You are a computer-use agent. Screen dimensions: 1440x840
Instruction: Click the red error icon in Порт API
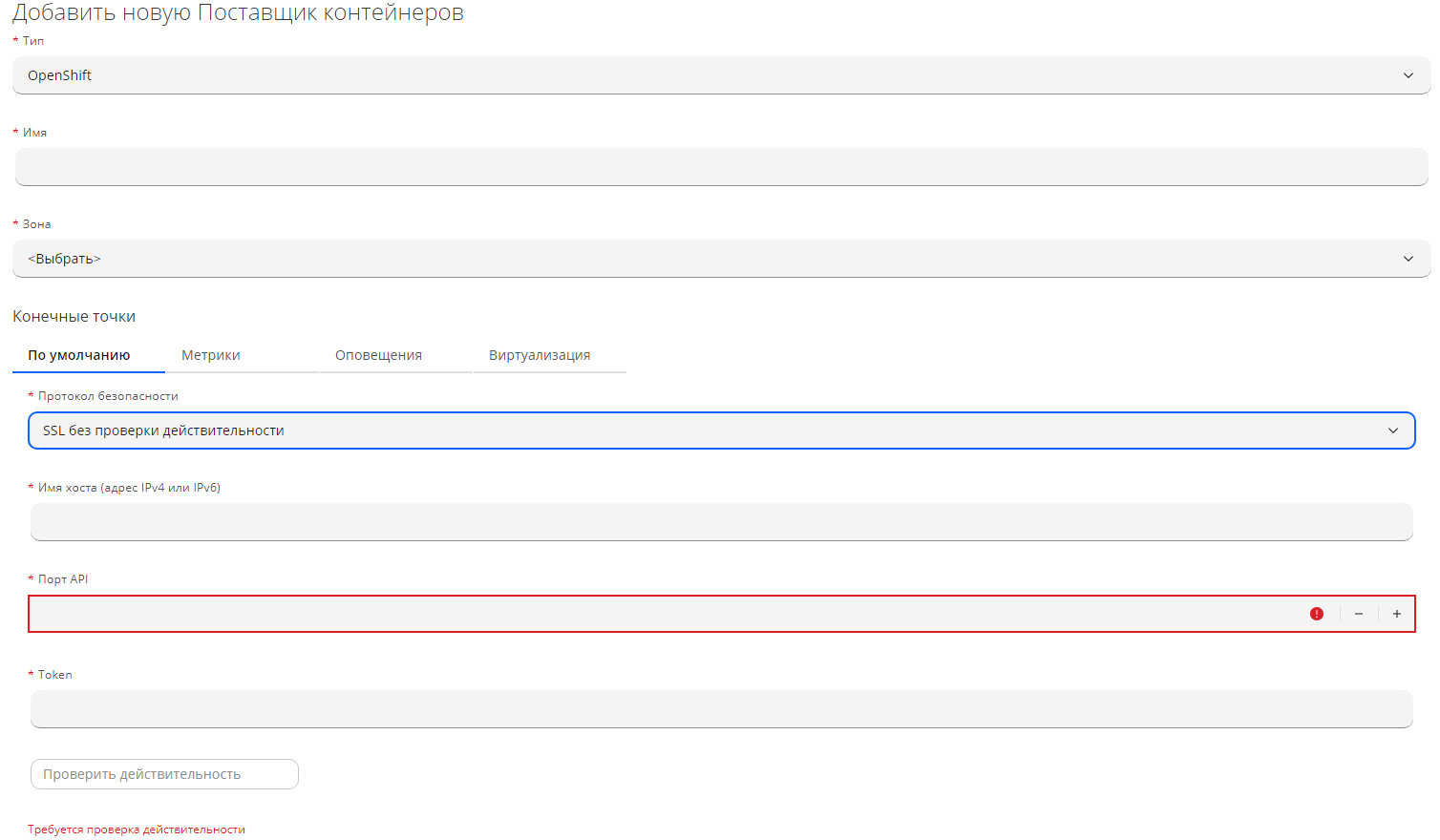(x=1317, y=614)
